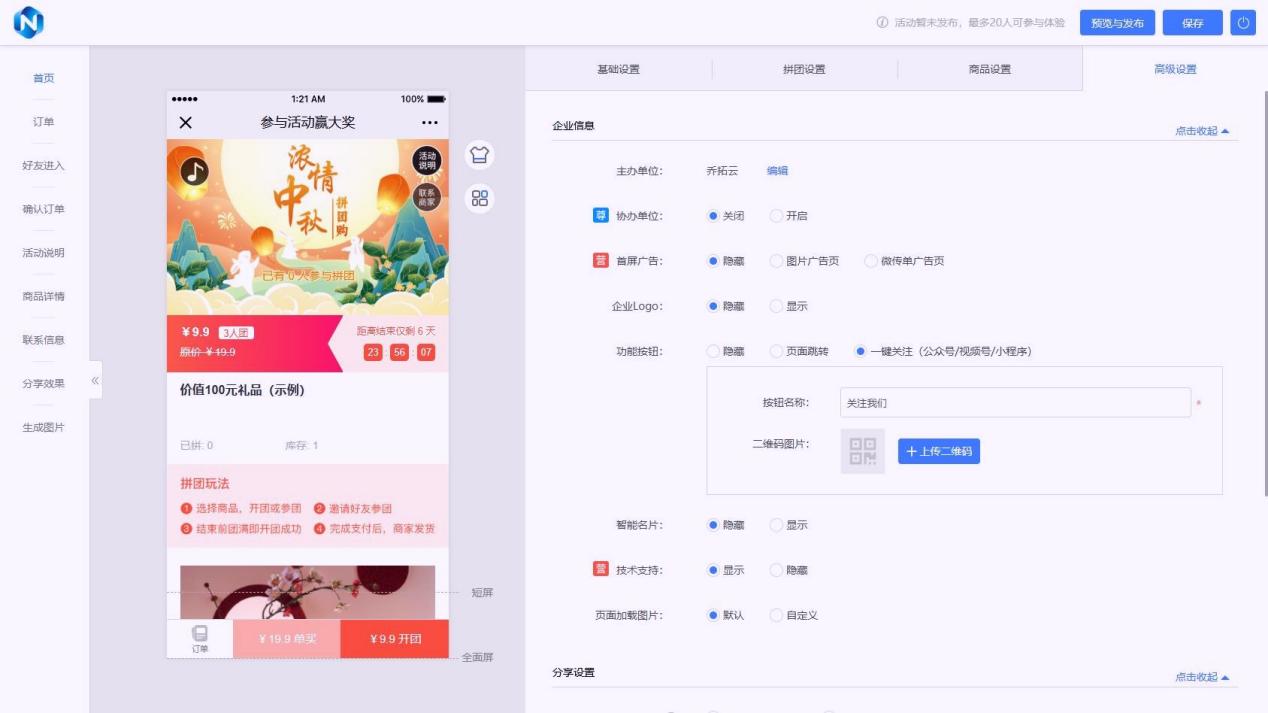Enable 协办单位 by selecting 开启
The image size is (1268, 713).
pos(777,216)
